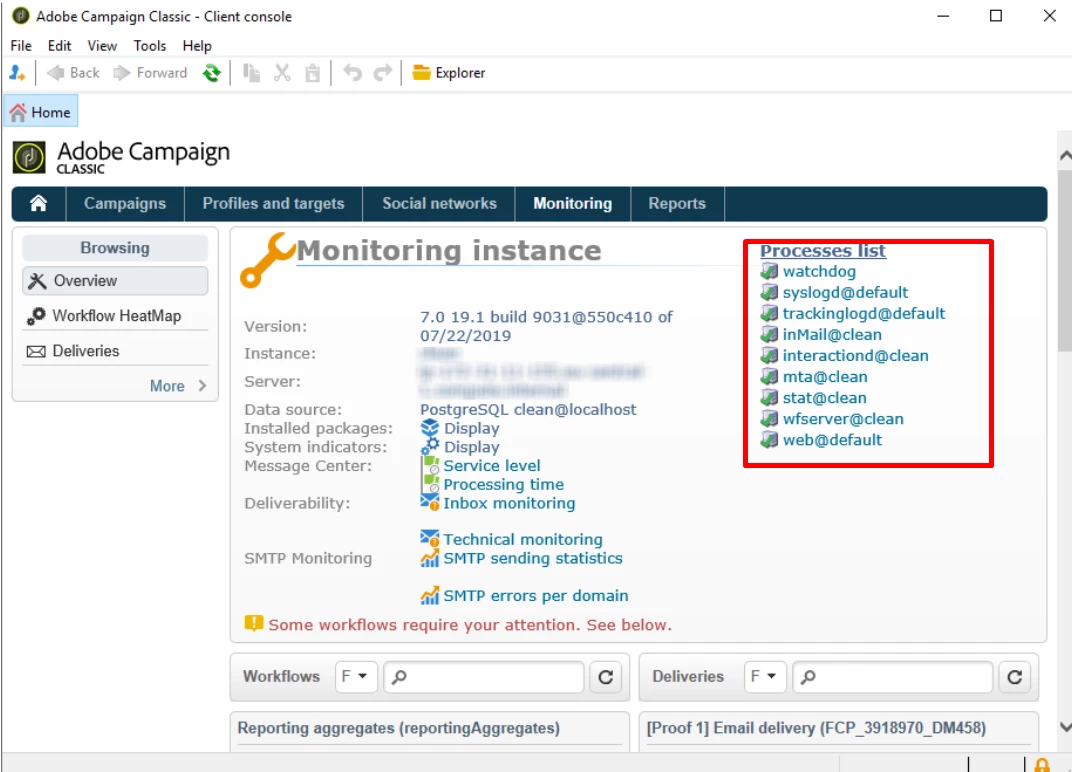Open Workflow HeatMap in Browsing panel
1072x772 pixels.
(x=115, y=316)
